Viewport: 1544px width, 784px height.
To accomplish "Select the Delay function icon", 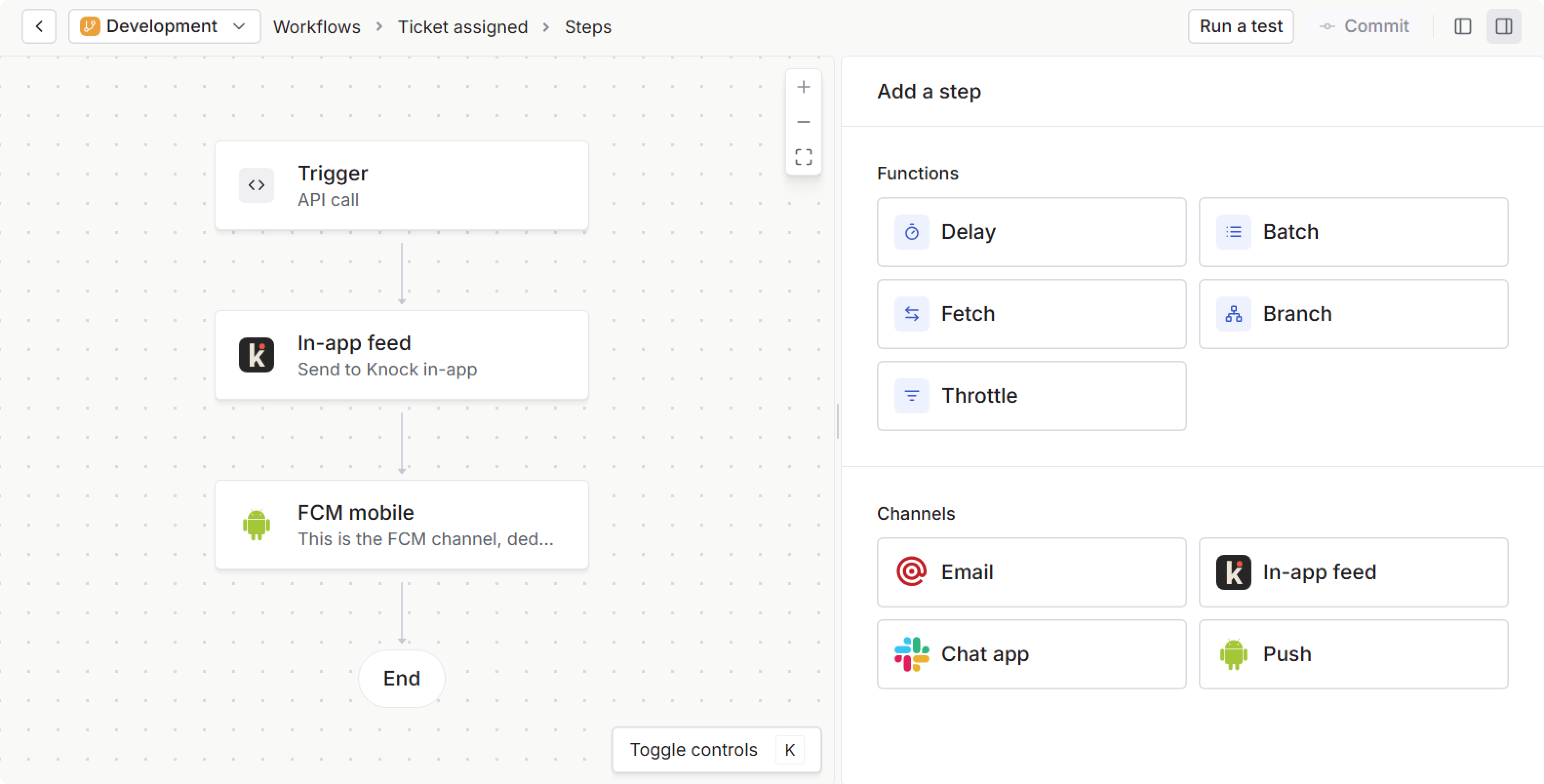I will coord(911,232).
